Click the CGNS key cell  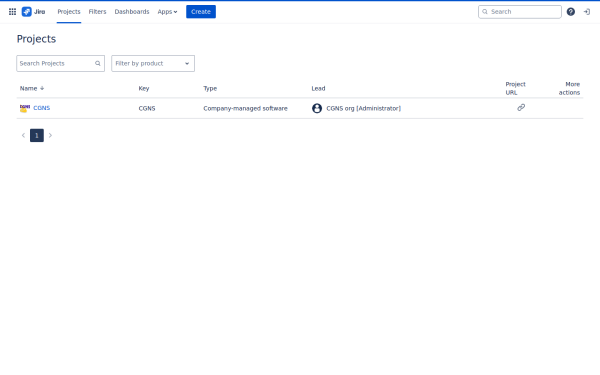click(147, 108)
